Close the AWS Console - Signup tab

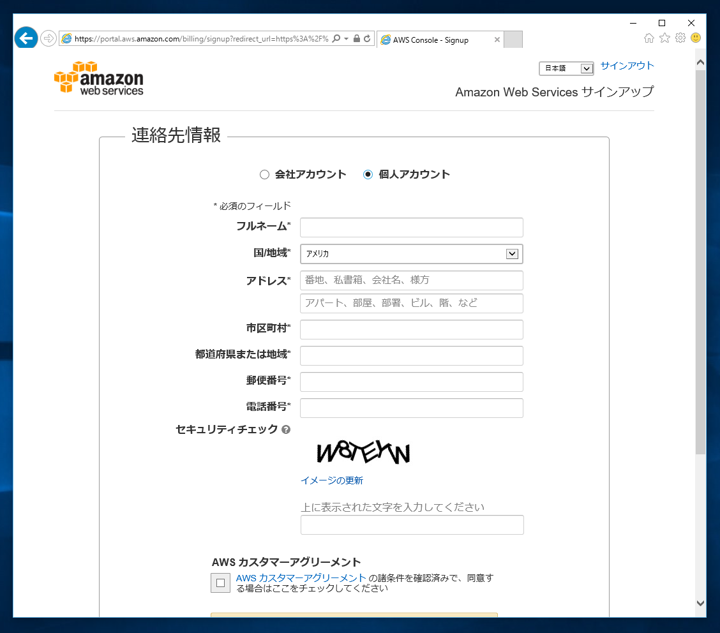click(x=497, y=40)
